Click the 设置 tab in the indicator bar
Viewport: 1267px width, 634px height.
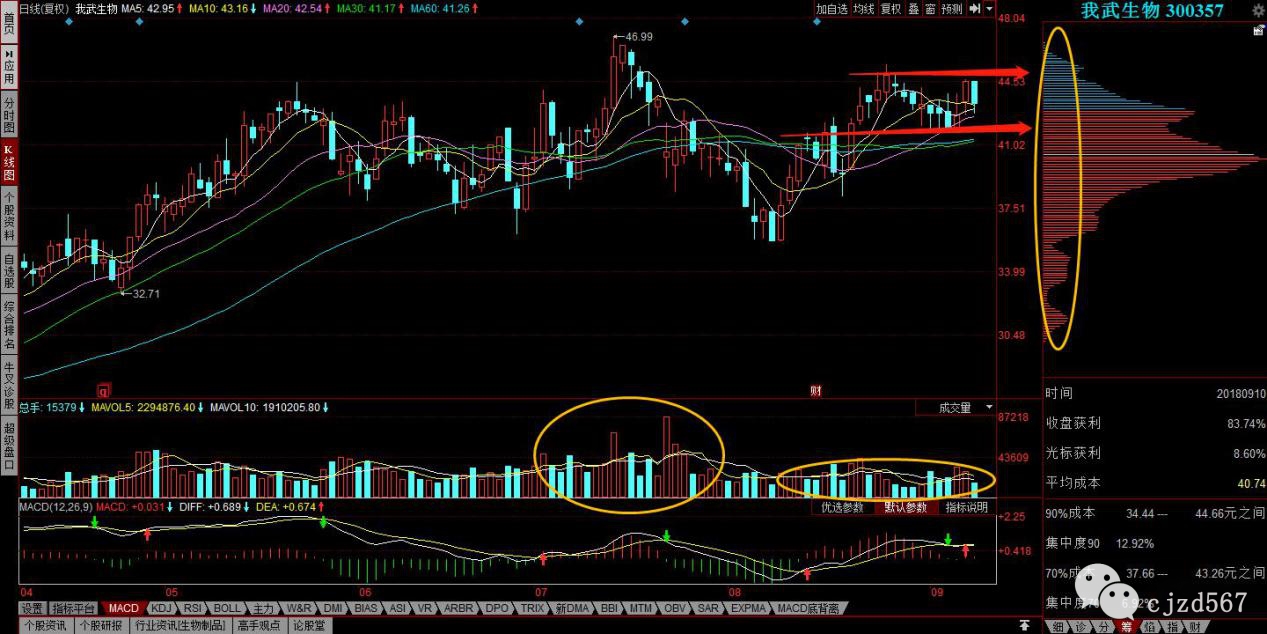(32, 608)
